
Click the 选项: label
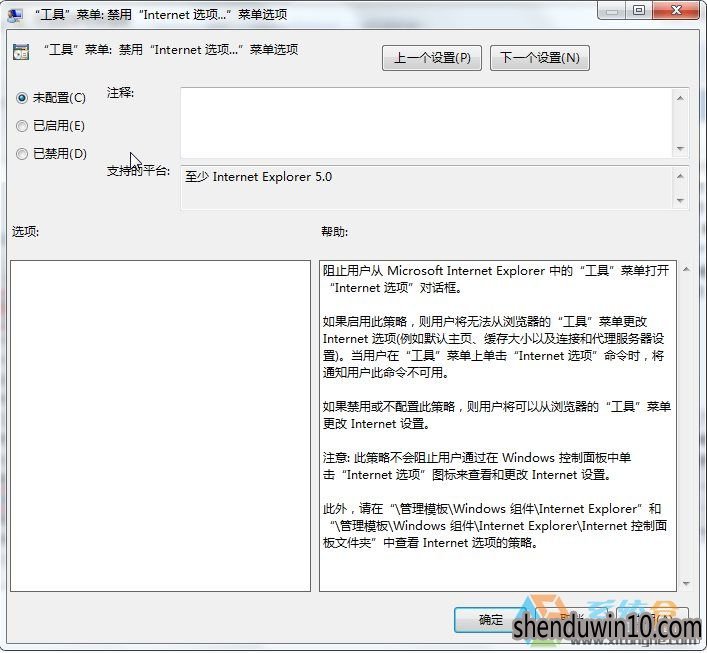[x=26, y=232]
